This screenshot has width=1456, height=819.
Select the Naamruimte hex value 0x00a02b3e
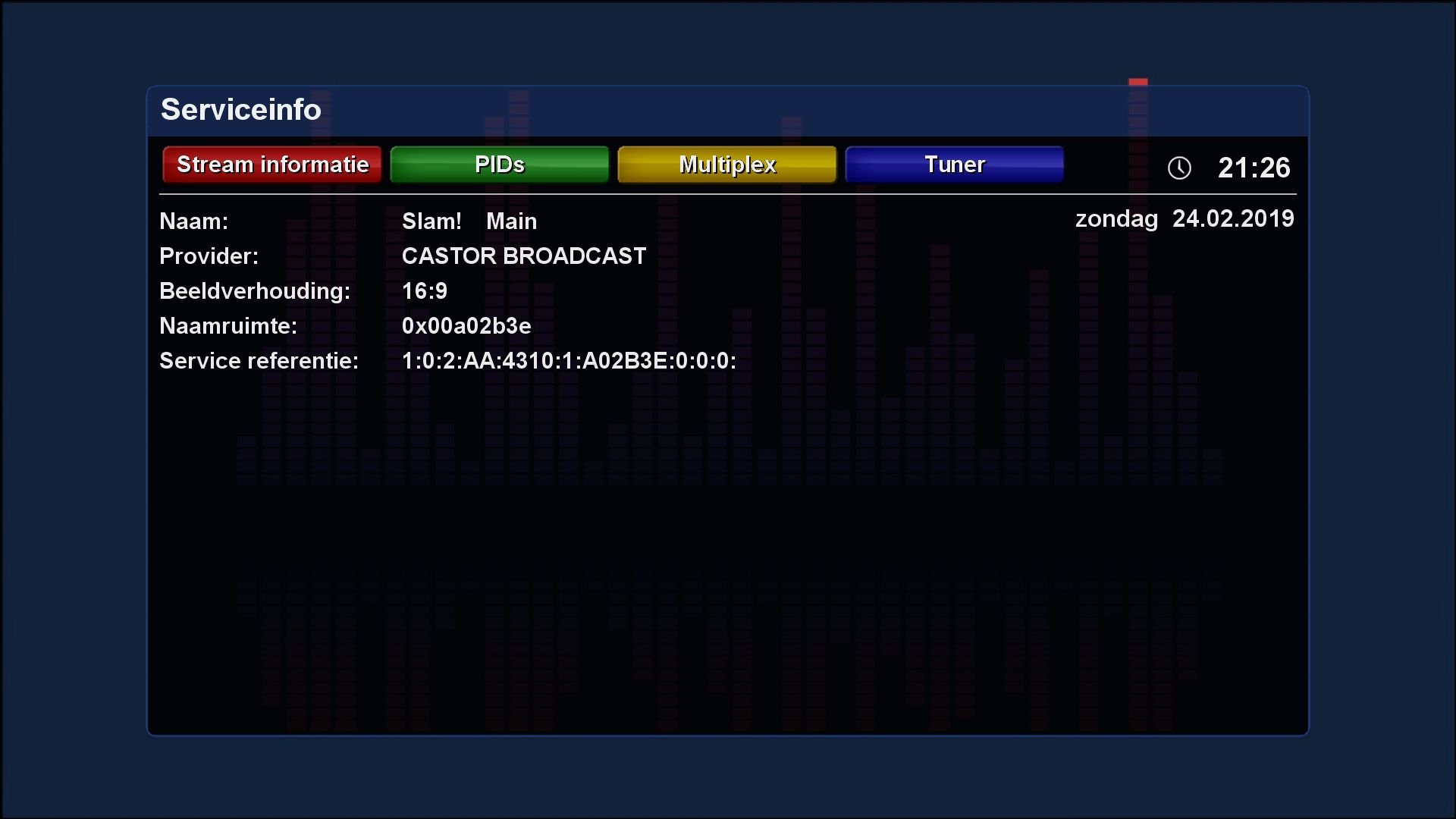click(x=466, y=325)
